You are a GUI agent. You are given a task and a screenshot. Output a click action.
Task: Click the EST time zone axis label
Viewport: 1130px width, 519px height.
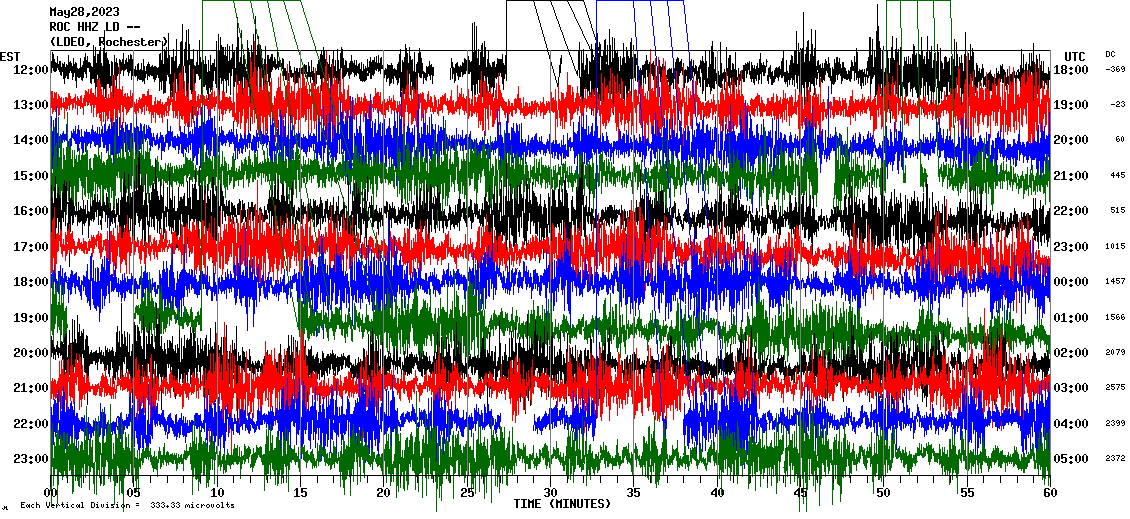tap(10, 56)
